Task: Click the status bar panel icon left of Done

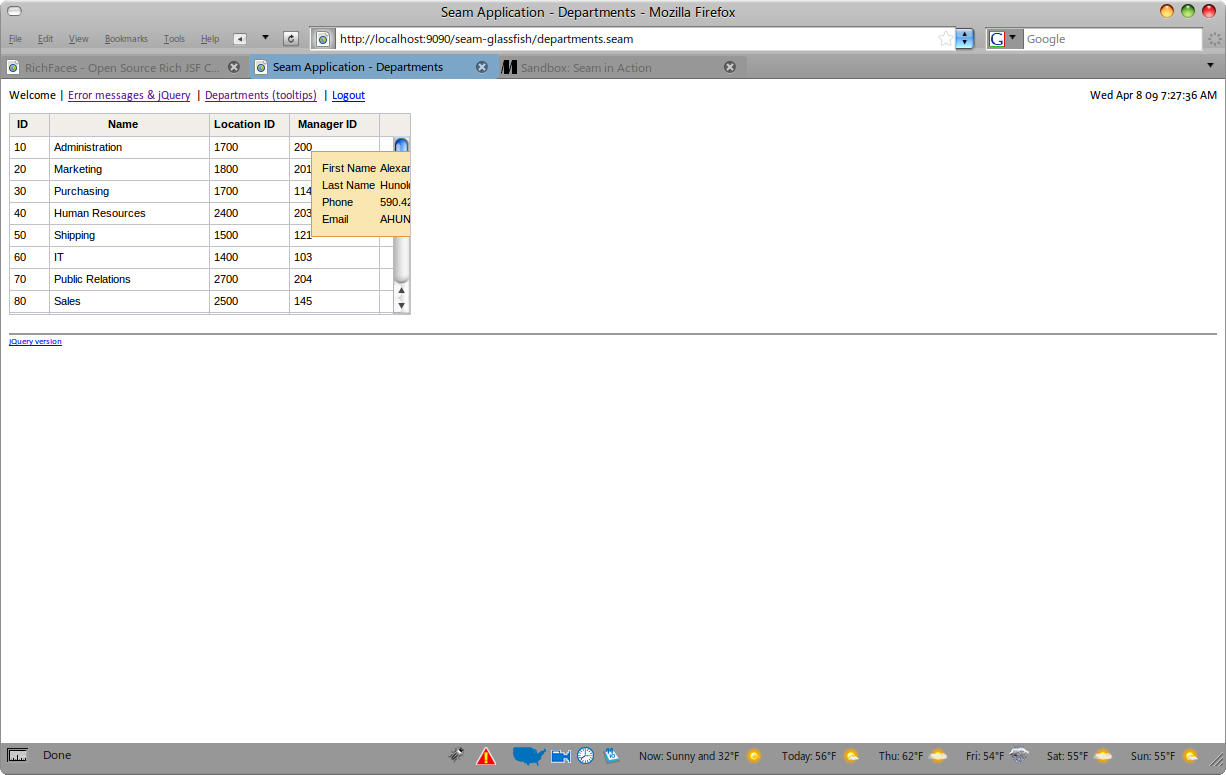Action: 16,755
